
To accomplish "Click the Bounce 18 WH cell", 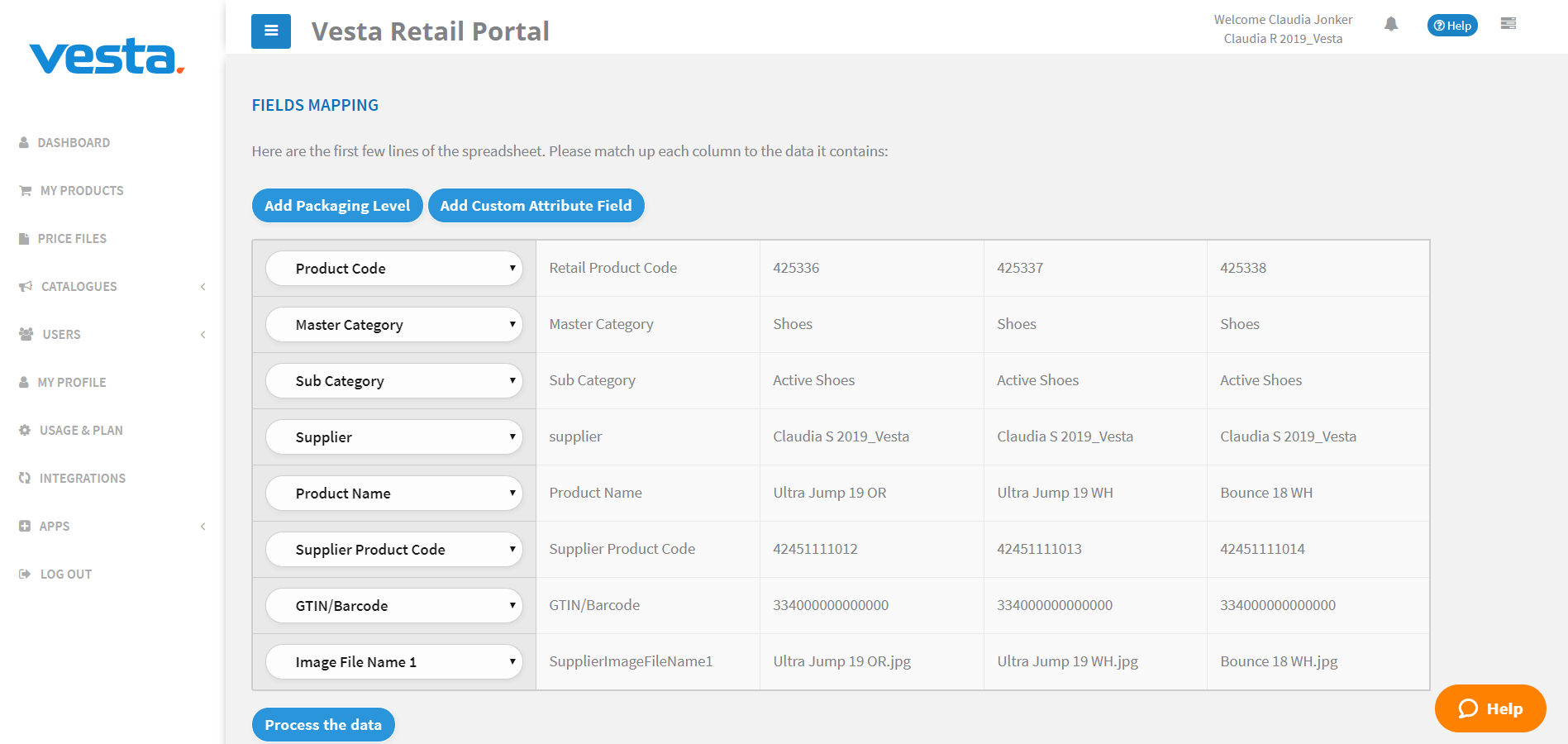I will [x=1318, y=493].
